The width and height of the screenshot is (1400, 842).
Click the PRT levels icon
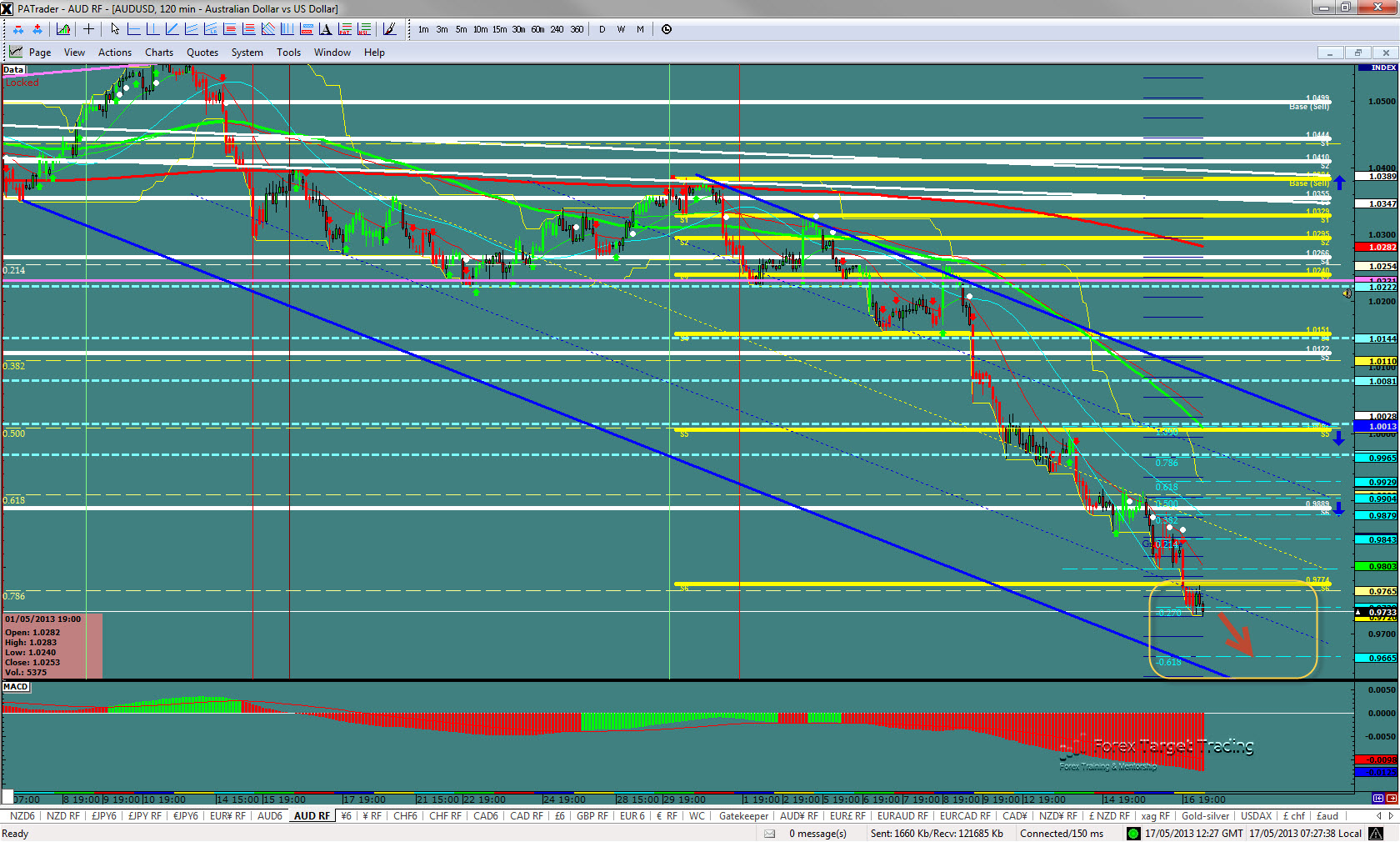tap(345, 29)
